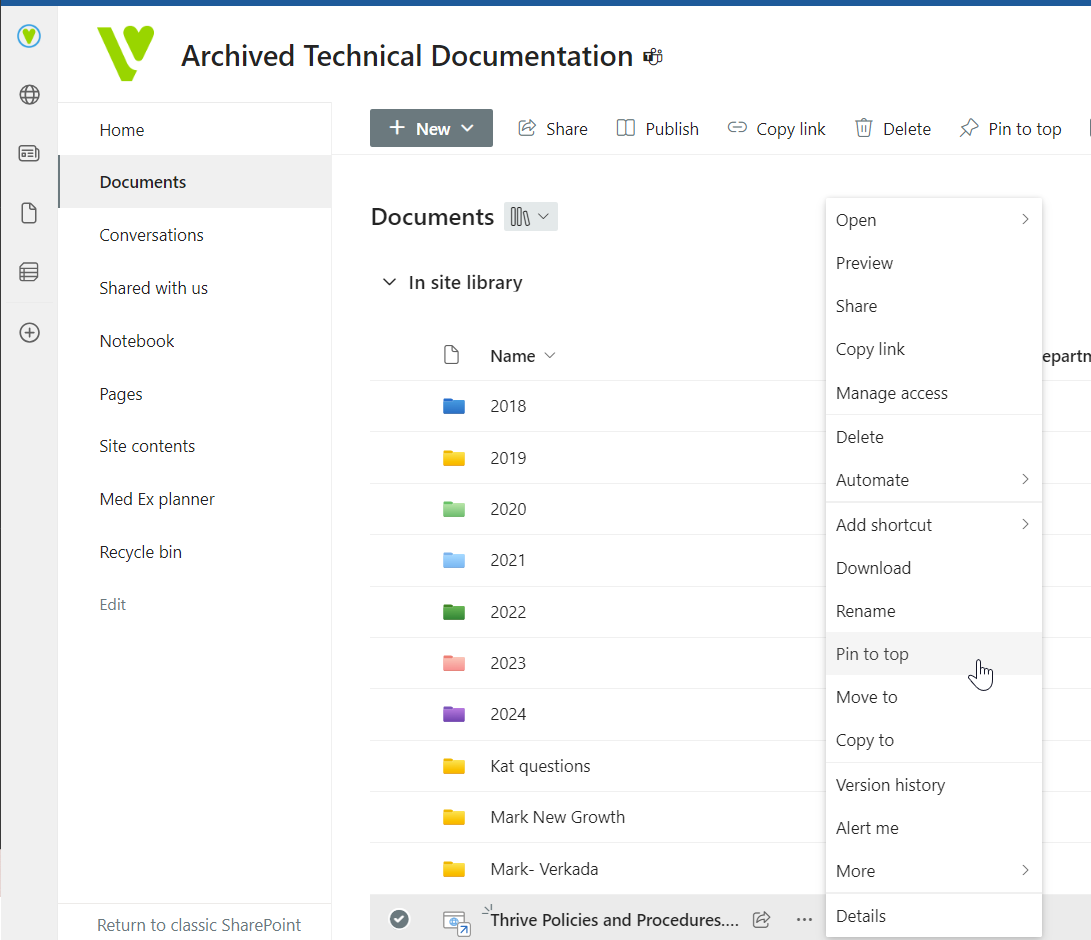Click the plus circle create icon
Viewport: 1091px width, 940px height.
(29, 333)
